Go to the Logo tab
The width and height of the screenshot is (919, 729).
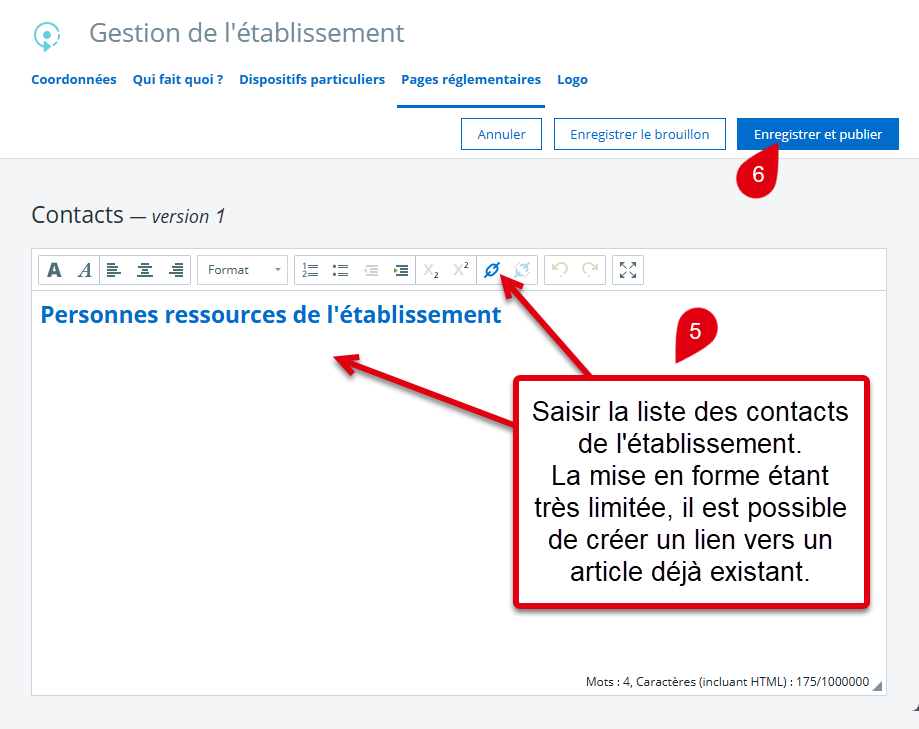[x=573, y=80]
